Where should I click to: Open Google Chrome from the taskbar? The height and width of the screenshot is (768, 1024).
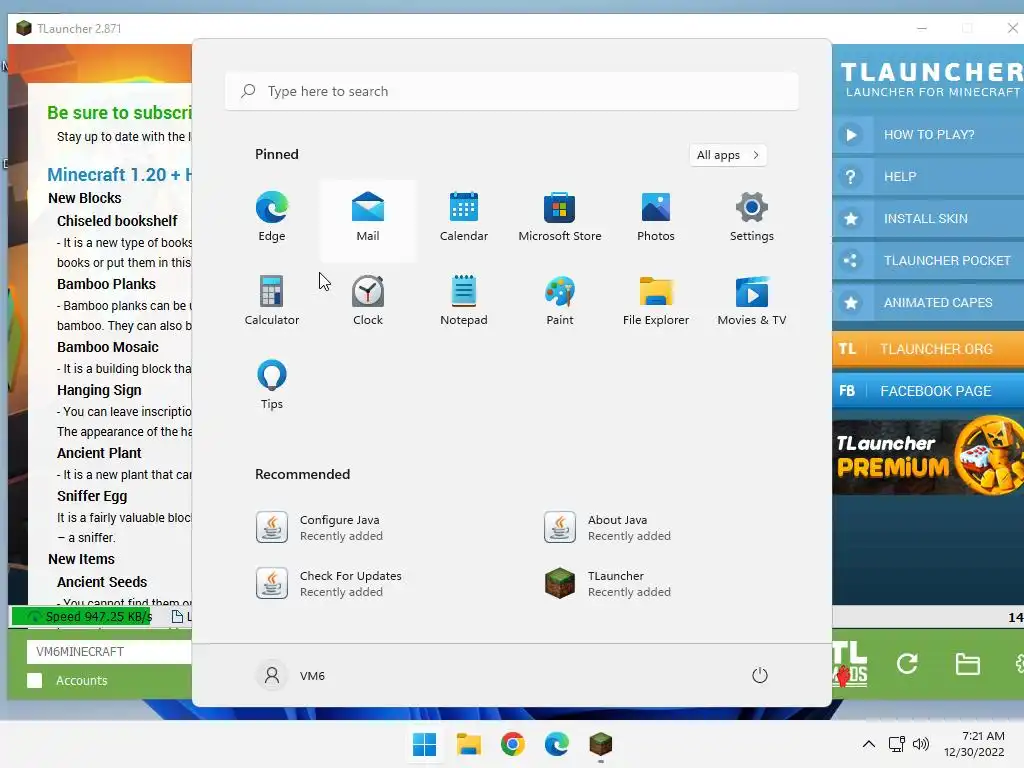pyautogui.click(x=513, y=744)
